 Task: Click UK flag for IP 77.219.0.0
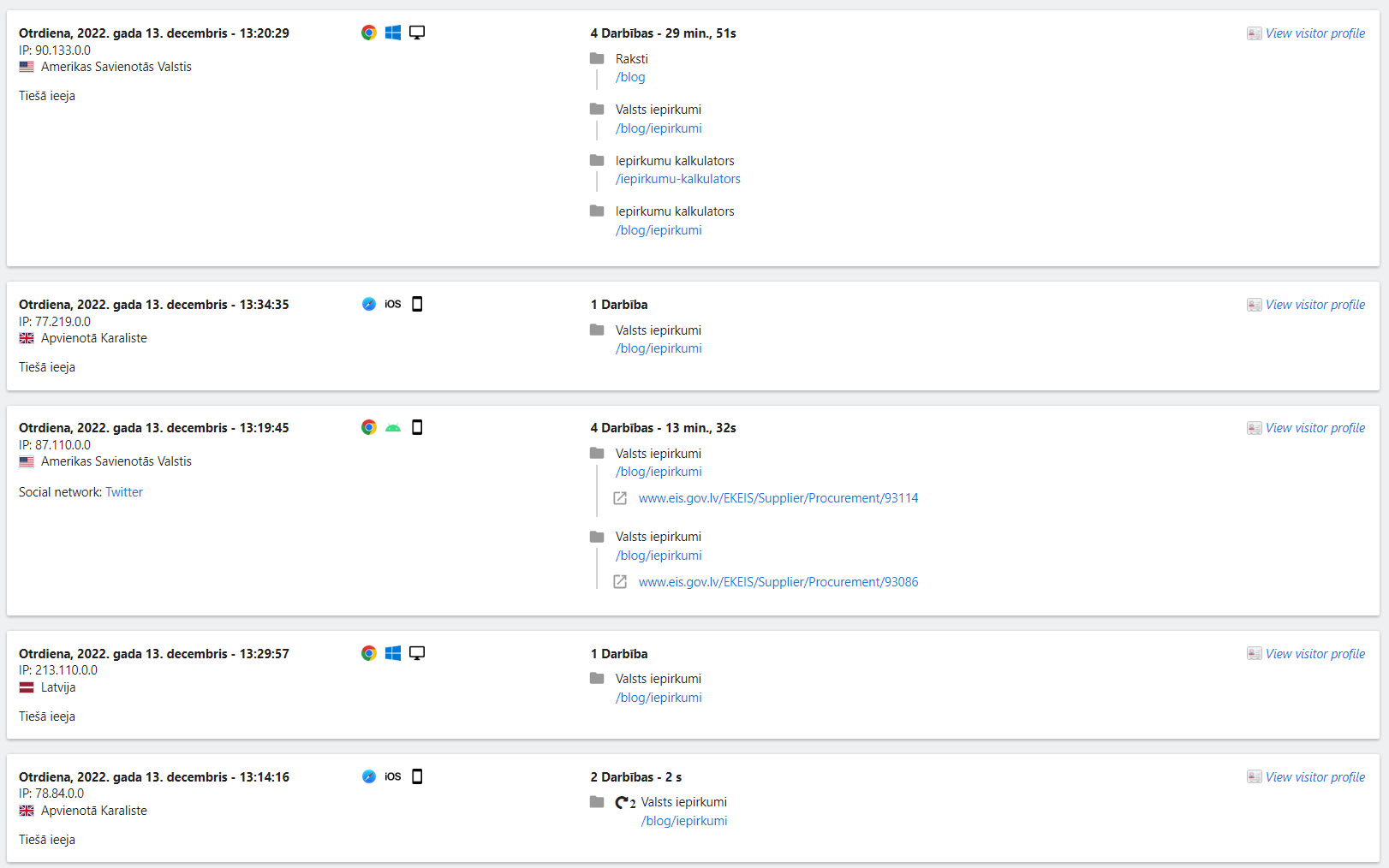point(27,338)
